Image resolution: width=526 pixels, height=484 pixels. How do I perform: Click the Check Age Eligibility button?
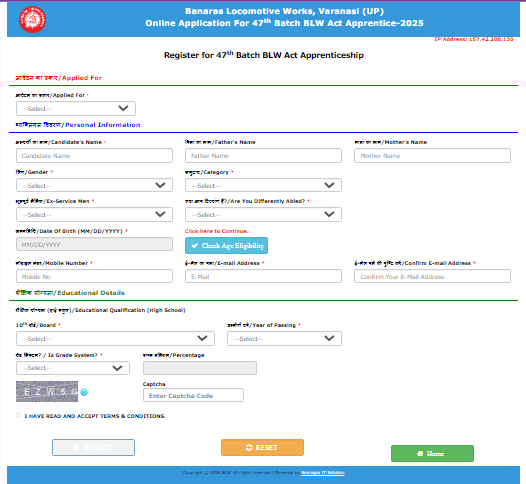(x=226, y=246)
